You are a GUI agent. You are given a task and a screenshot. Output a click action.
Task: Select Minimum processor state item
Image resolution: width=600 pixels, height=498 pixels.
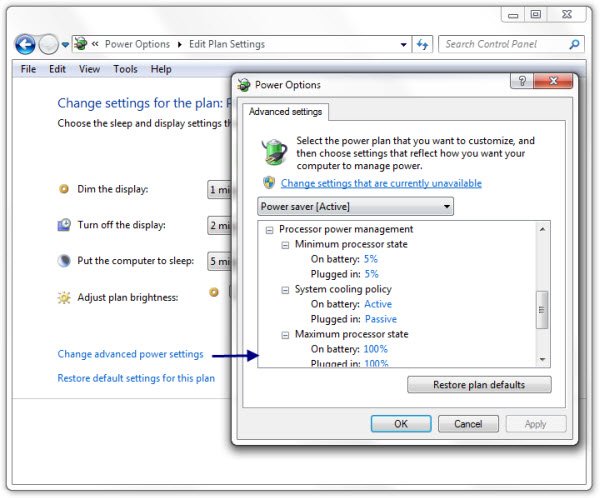[351, 244]
